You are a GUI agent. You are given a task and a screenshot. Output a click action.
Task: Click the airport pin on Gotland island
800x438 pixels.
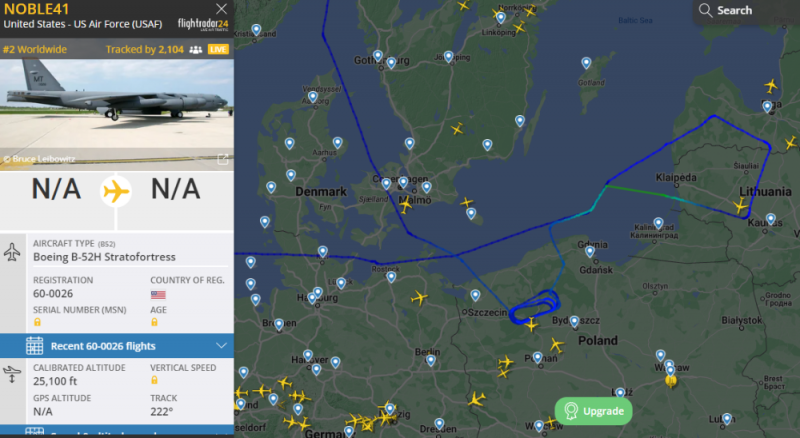587,63
